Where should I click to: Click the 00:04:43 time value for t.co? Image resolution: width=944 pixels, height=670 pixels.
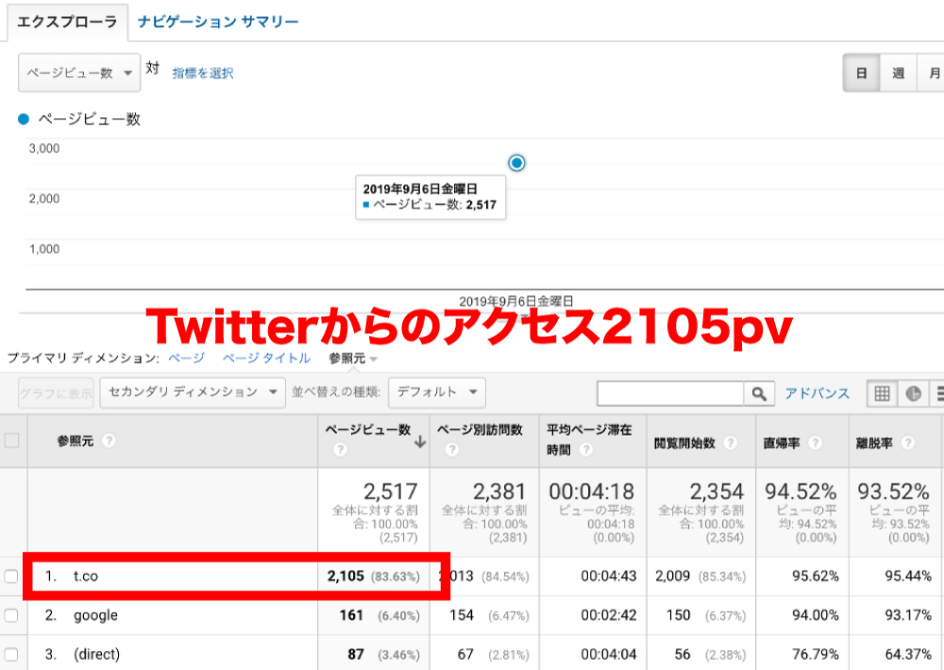pos(609,576)
